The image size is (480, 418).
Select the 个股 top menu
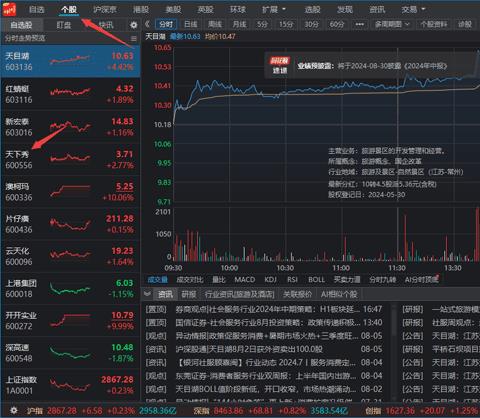click(69, 9)
